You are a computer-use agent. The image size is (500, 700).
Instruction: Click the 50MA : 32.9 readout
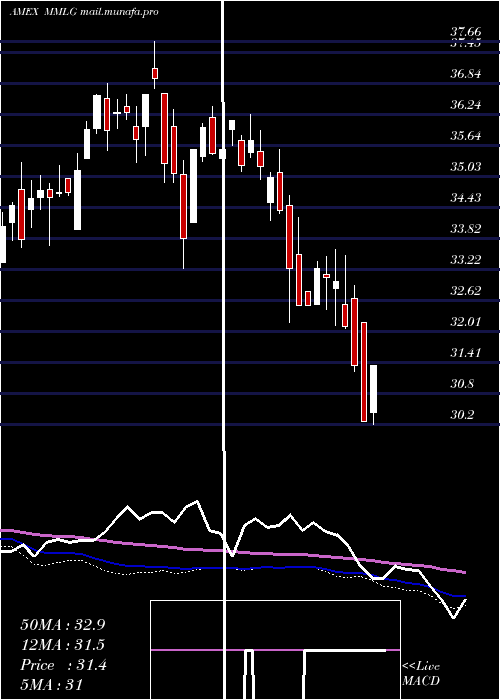coord(63,625)
